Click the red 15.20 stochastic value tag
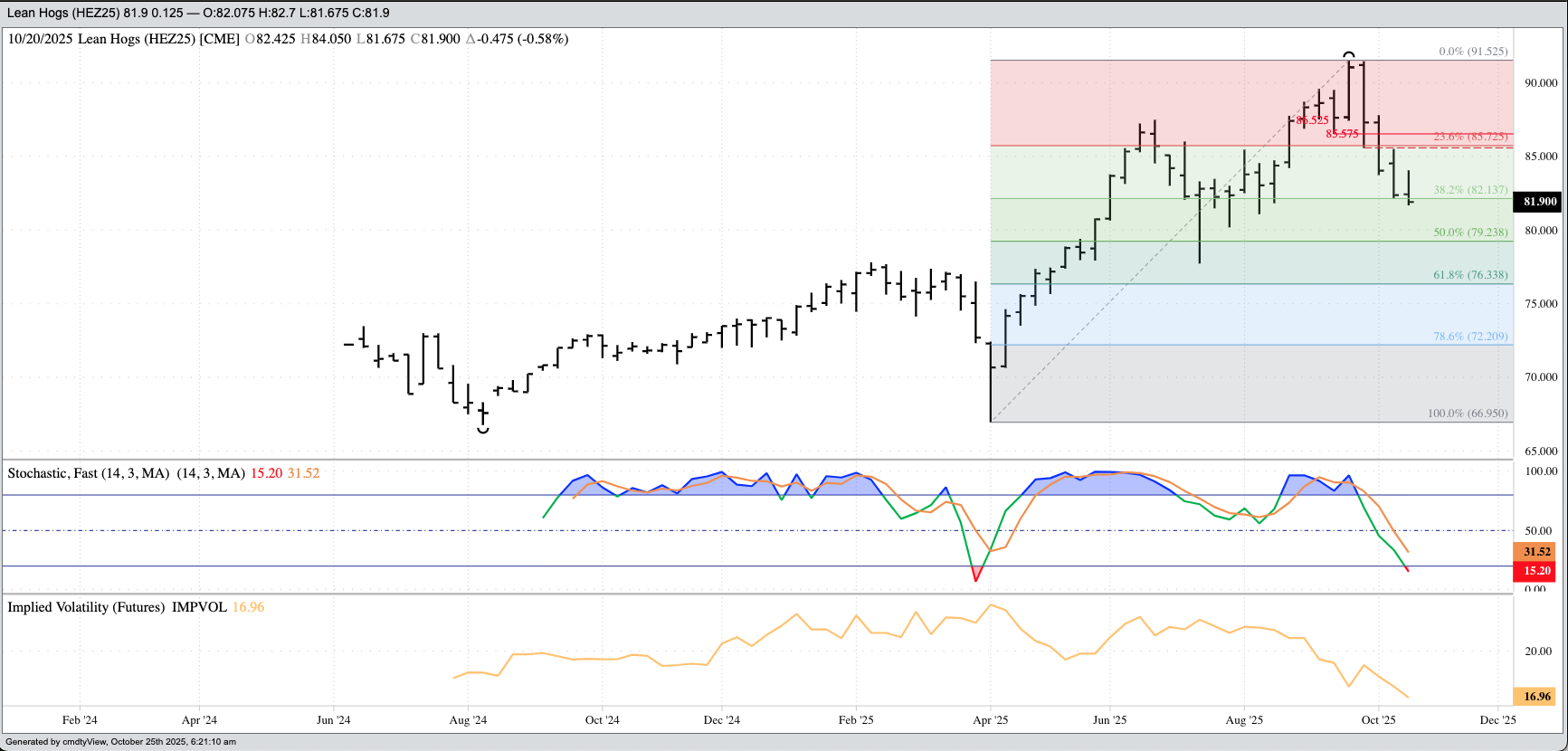Image resolution: width=1568 pixels, height=751 pixels. click(1536, 571)
